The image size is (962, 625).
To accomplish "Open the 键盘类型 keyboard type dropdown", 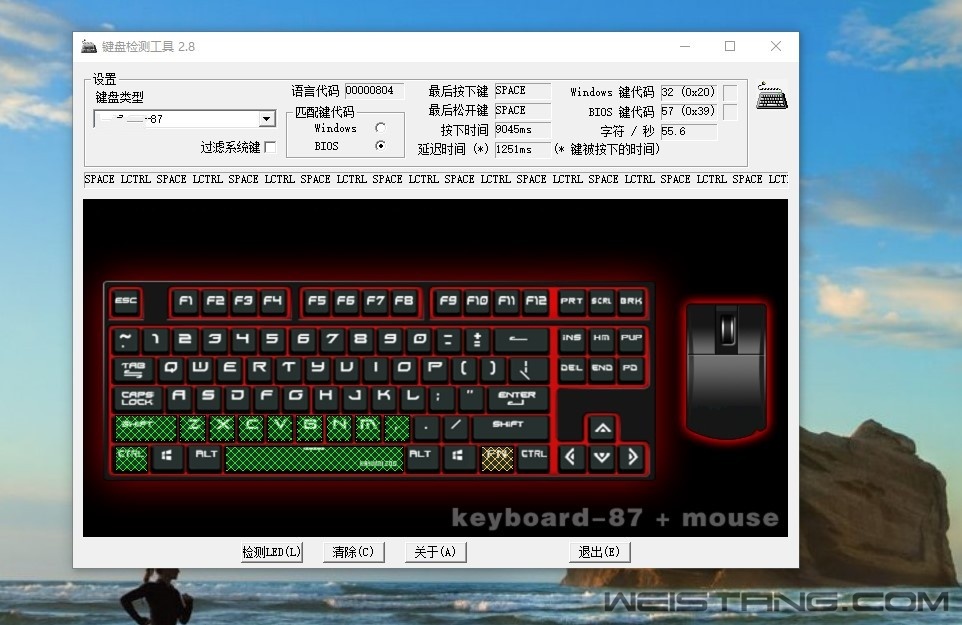I will point(266,119).
